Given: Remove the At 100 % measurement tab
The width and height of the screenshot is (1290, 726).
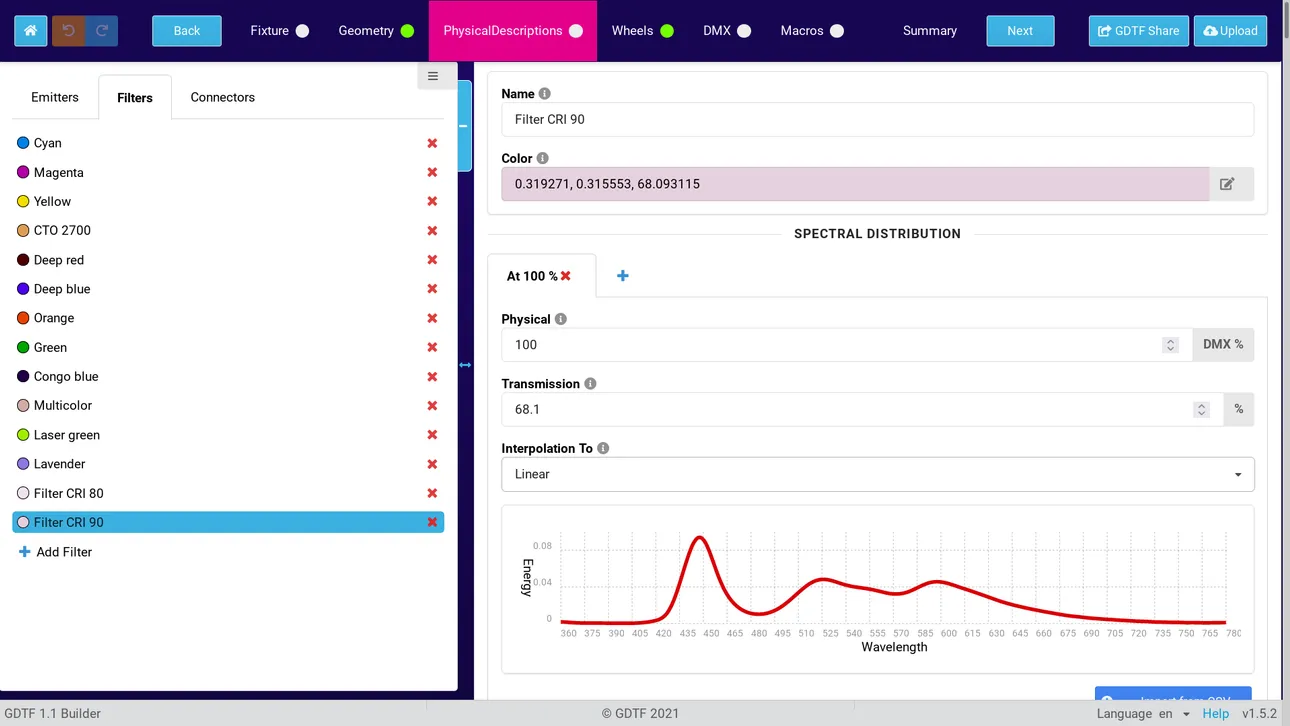Looking at the screenshot, I should click(x=566, y=276).
